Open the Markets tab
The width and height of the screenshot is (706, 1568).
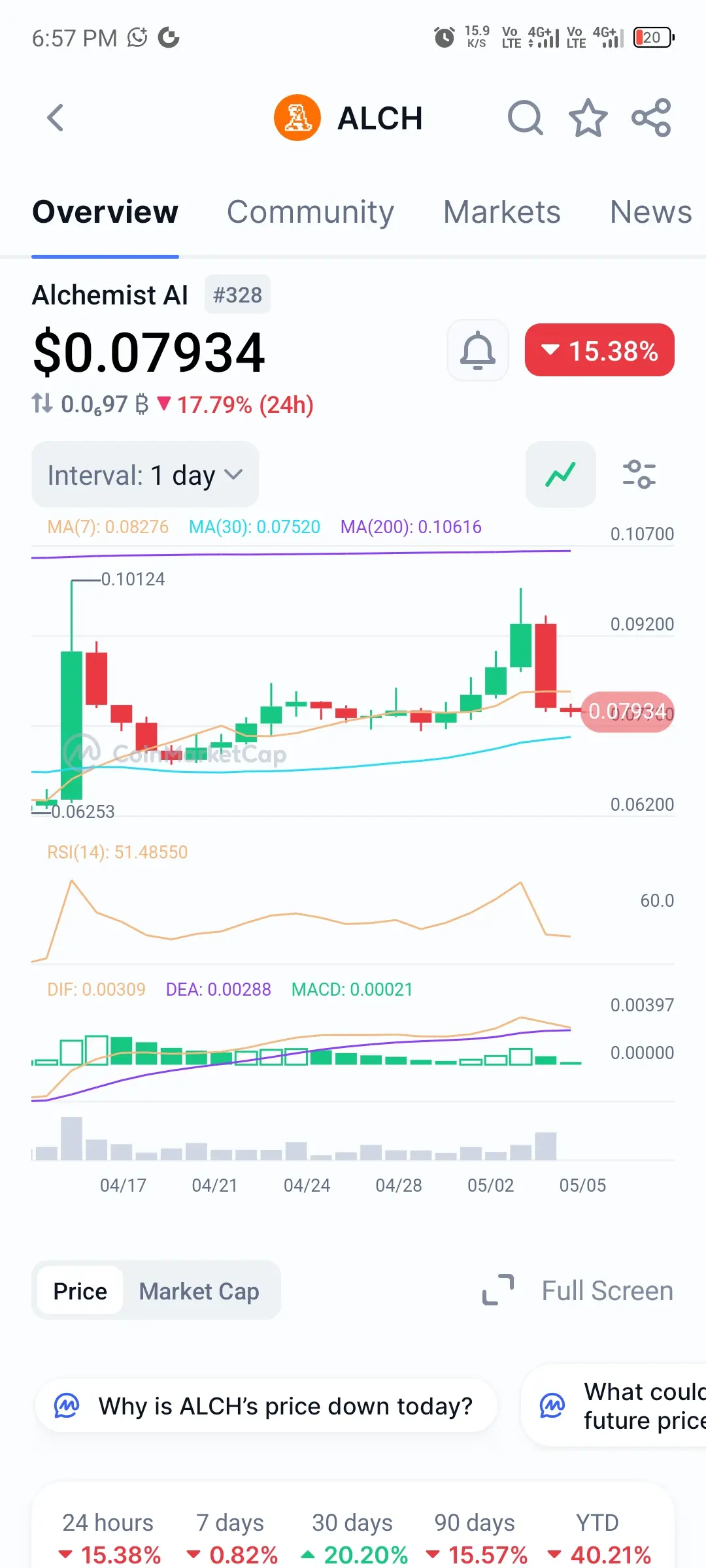tap(502, 212)
